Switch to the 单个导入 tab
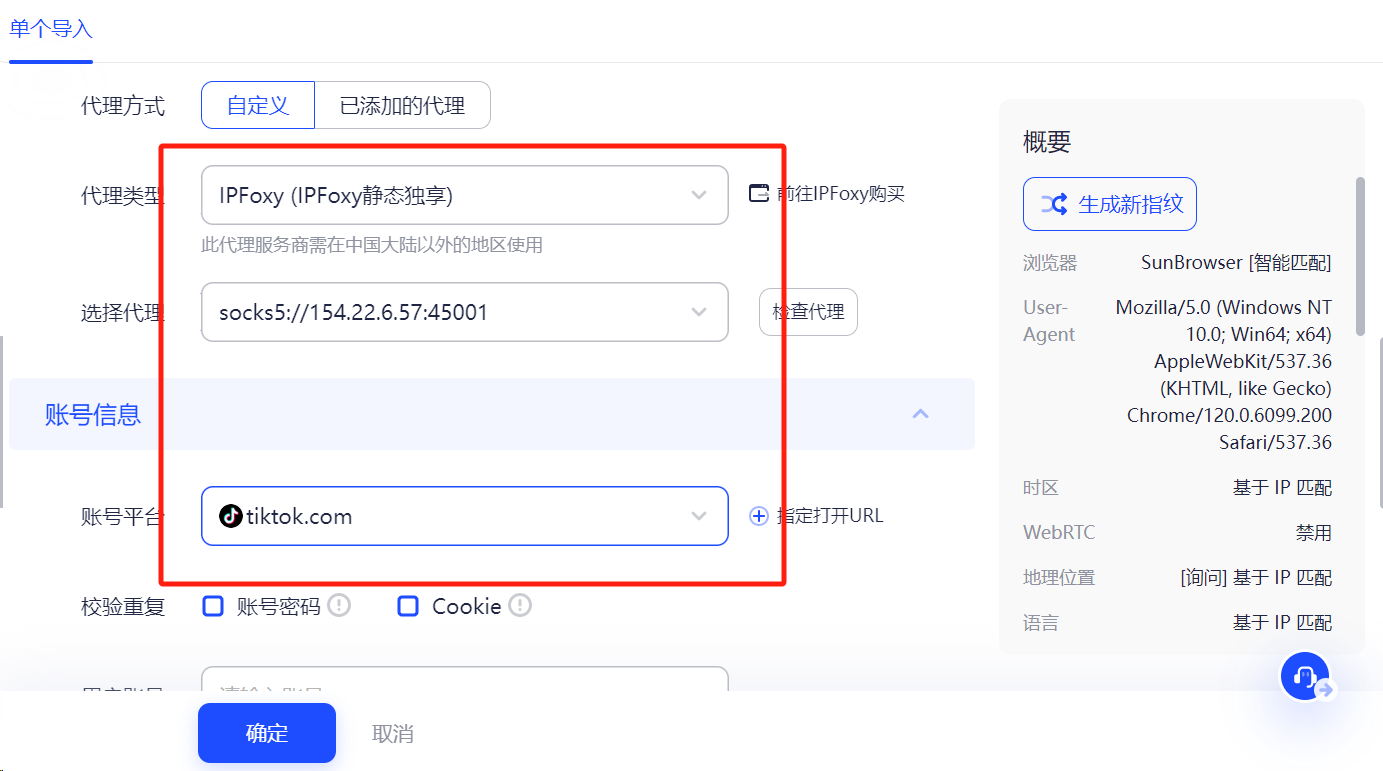1383x771 pixels. click(51, 28)
